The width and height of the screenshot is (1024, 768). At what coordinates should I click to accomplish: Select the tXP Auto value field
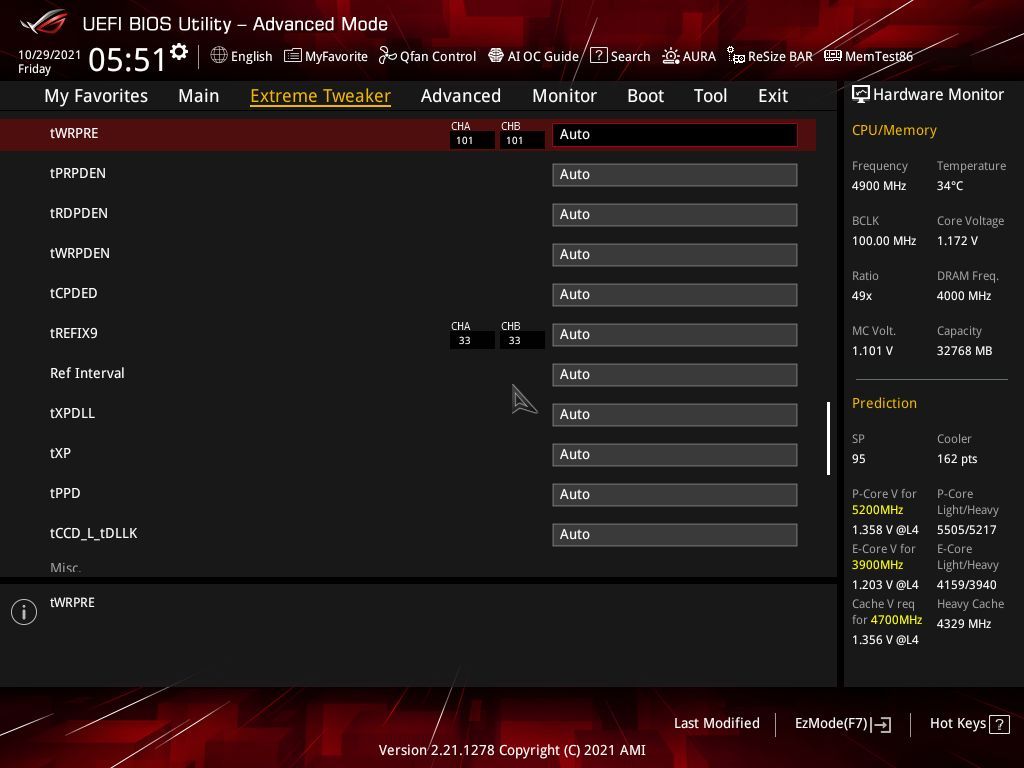click(x=675, y=455)
